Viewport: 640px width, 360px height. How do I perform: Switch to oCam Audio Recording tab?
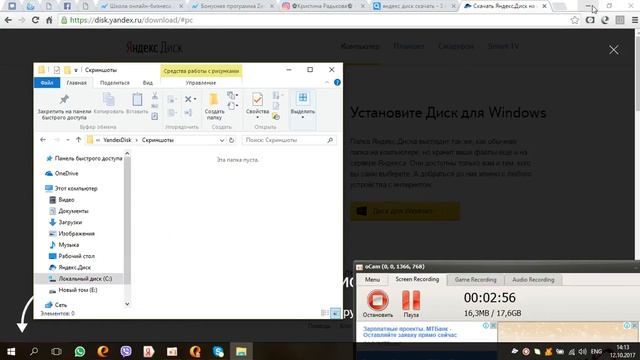pos(533,280)
